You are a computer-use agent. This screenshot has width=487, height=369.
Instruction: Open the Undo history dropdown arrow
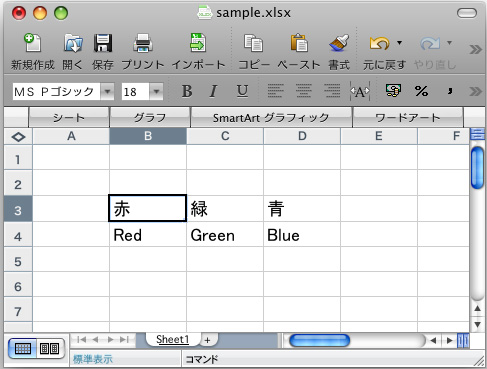(x=399, y=43)
